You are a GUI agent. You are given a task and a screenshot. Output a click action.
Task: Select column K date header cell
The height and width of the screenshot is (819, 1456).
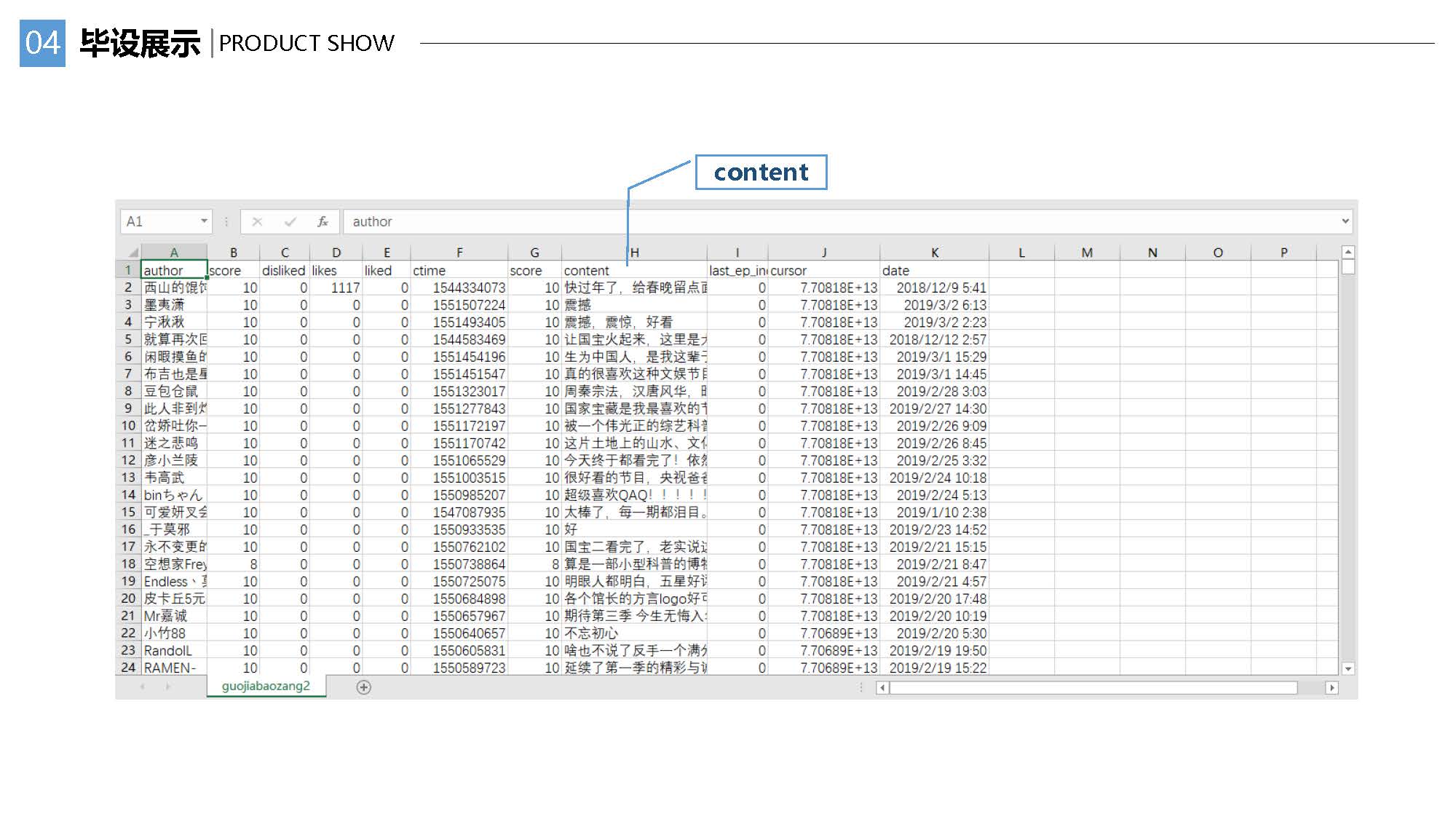[x=934, y=270]
